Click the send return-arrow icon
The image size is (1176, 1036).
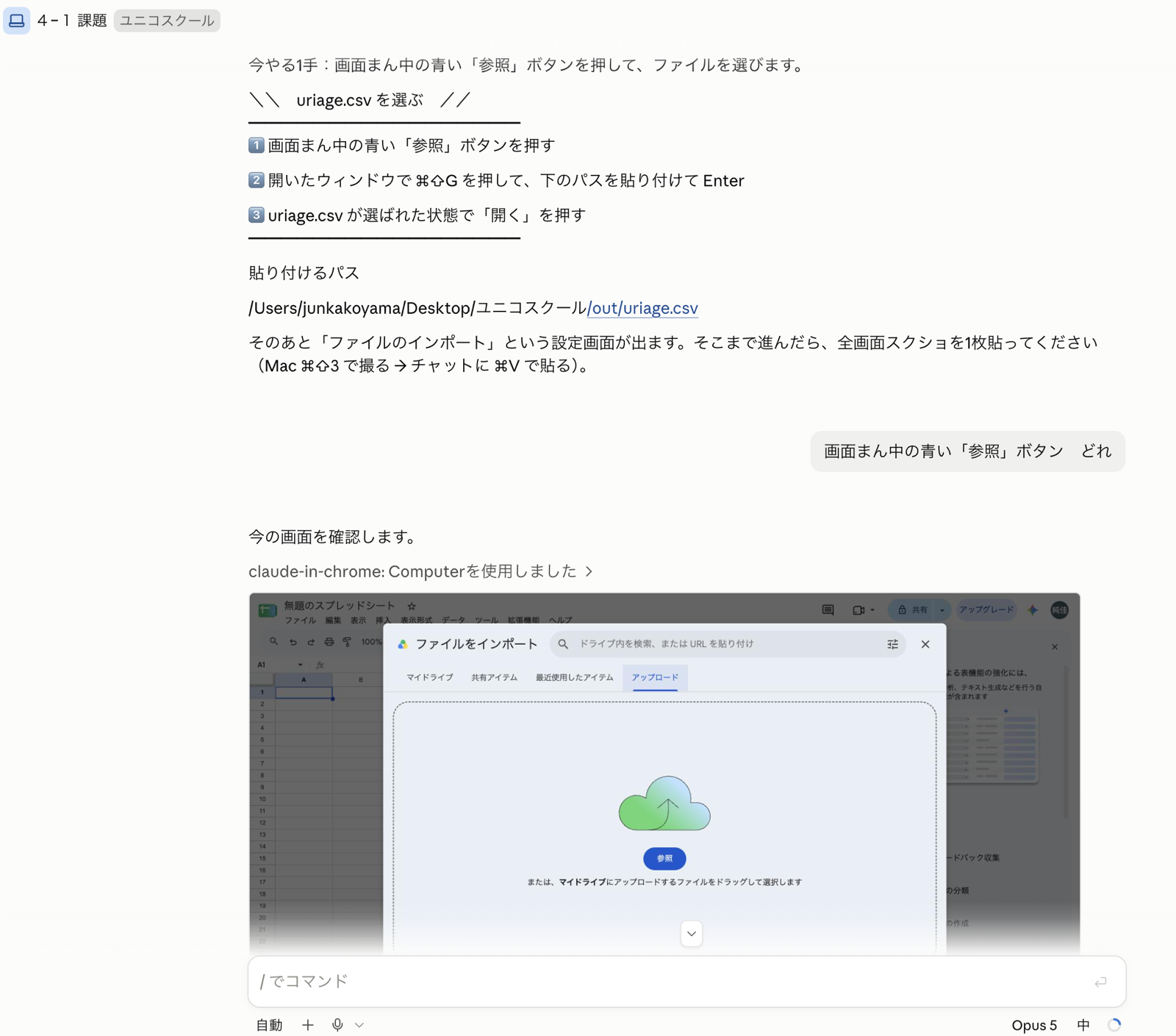click(1100, 982)
